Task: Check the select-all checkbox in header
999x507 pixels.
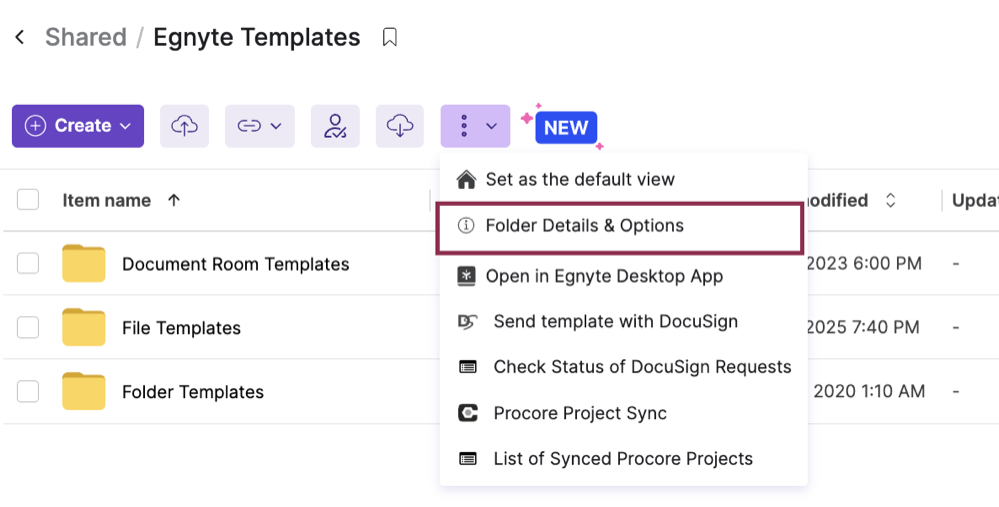Action: [28, 200]
